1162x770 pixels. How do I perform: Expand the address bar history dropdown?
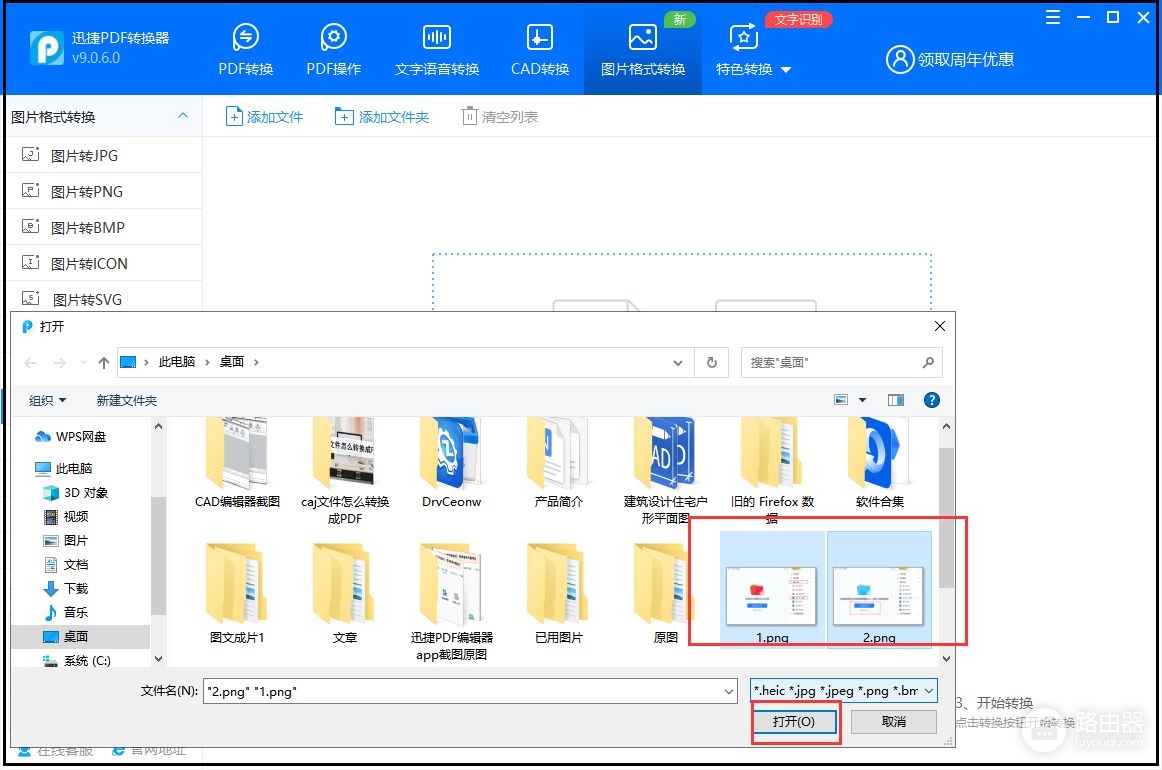pos(677,362)
